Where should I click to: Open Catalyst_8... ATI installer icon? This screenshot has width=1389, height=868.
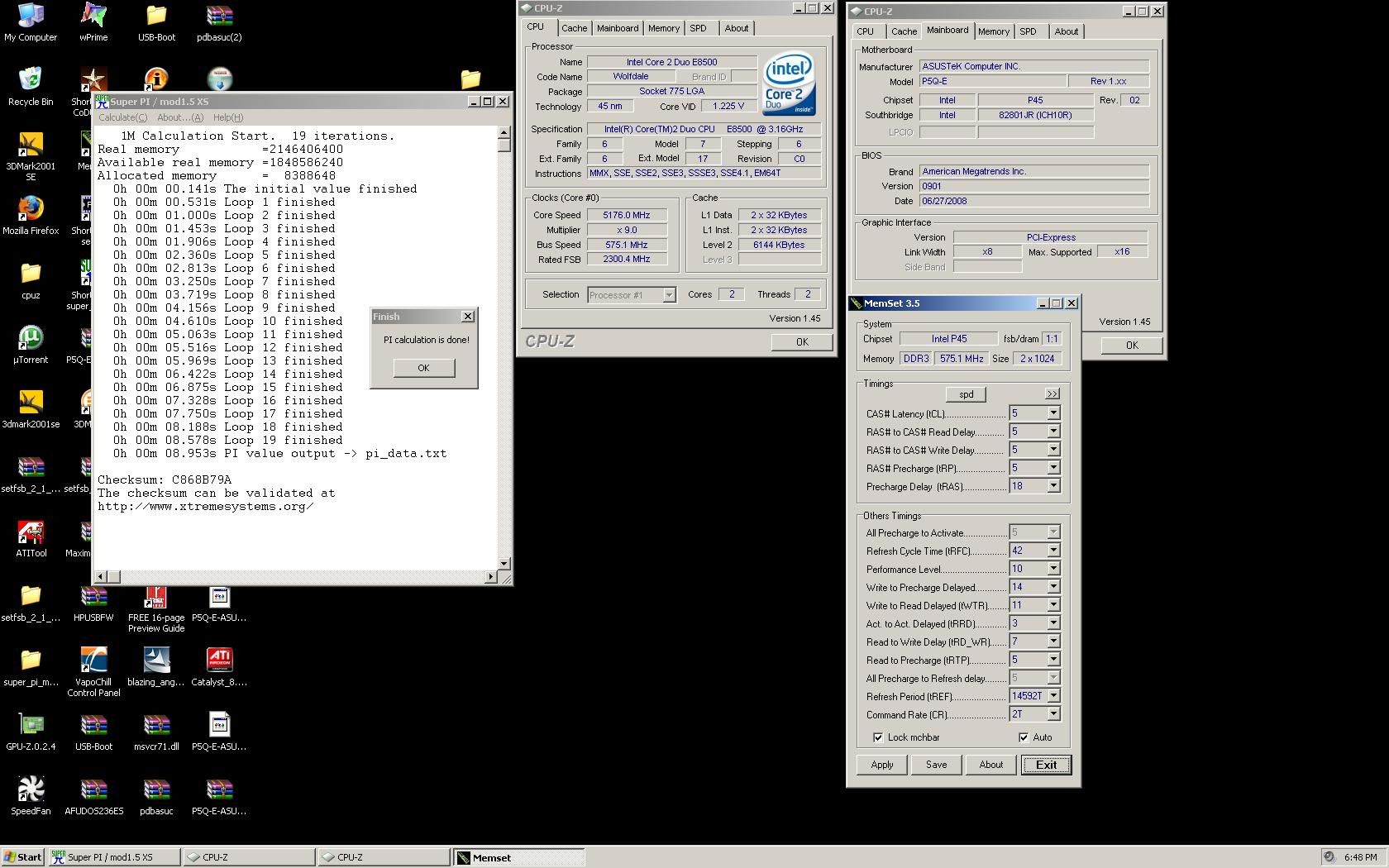click(219, 667)
